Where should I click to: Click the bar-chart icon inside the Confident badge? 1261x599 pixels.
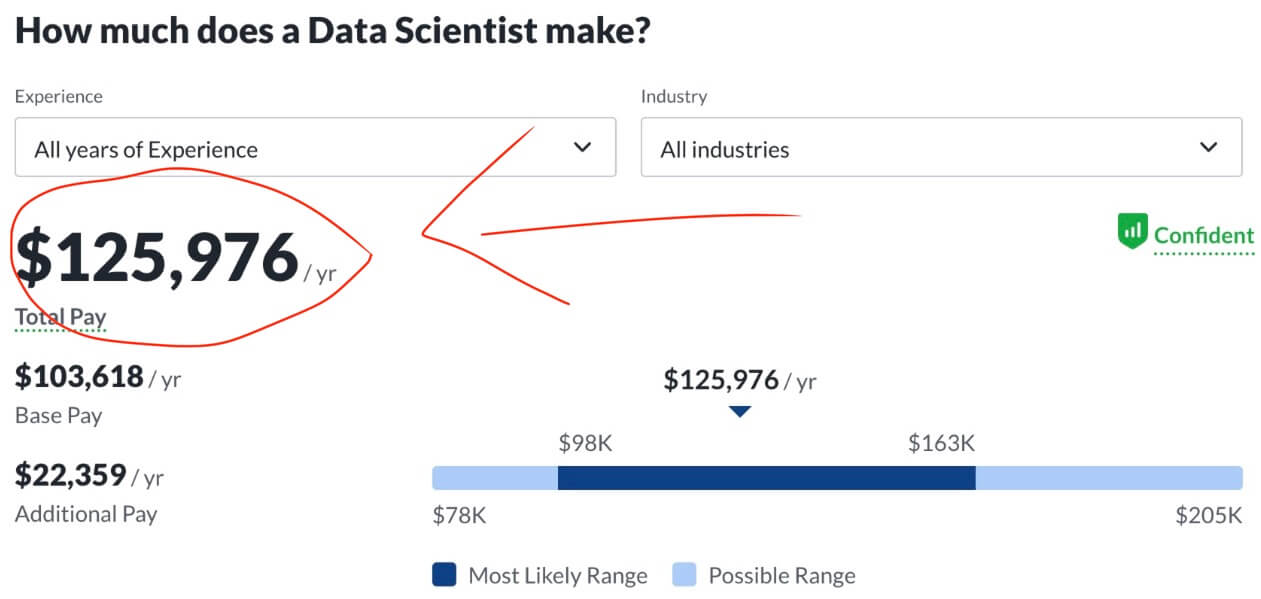(x=1133, y=231)
